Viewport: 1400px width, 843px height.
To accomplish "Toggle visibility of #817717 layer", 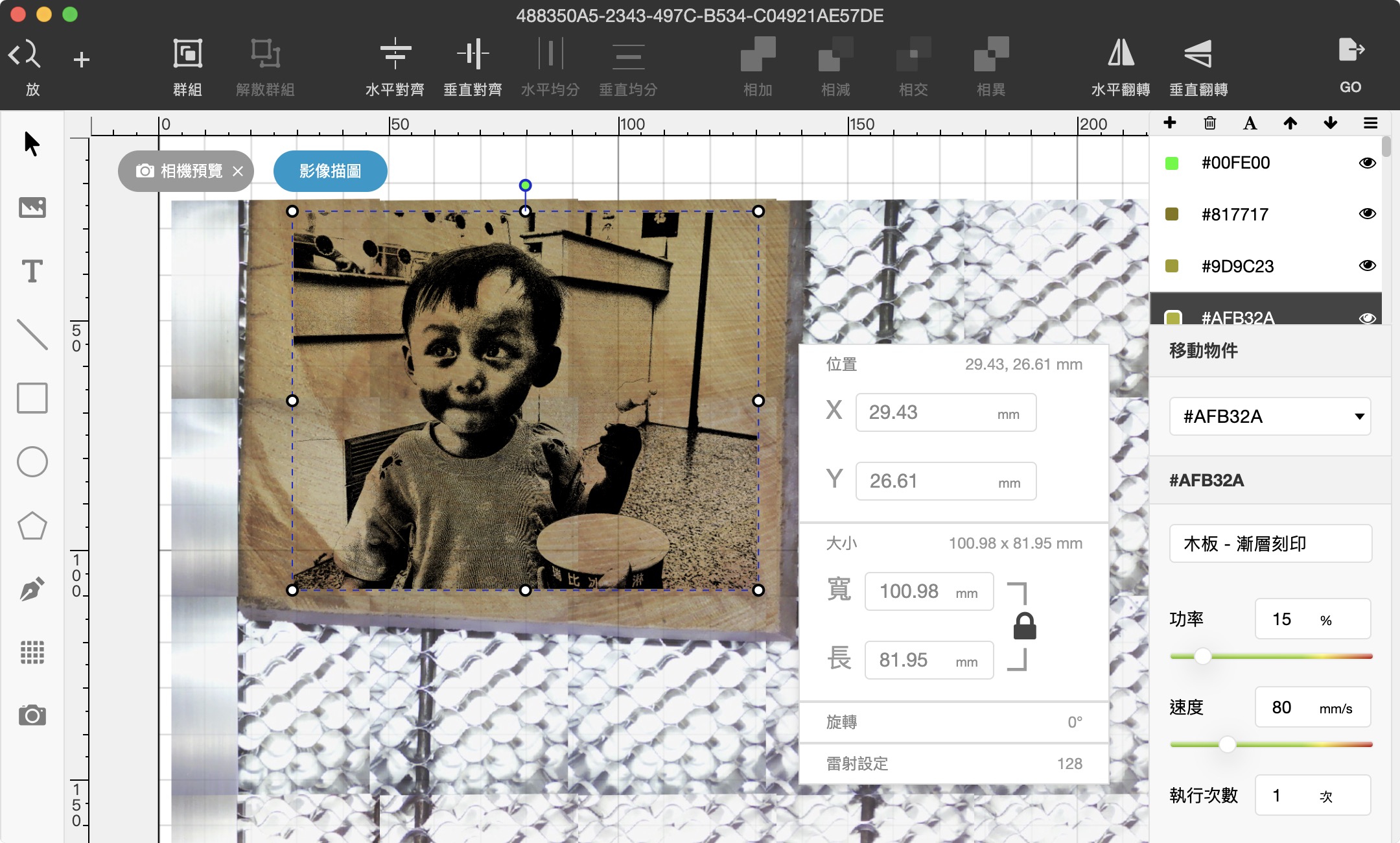I will [x=1367, y=214].
